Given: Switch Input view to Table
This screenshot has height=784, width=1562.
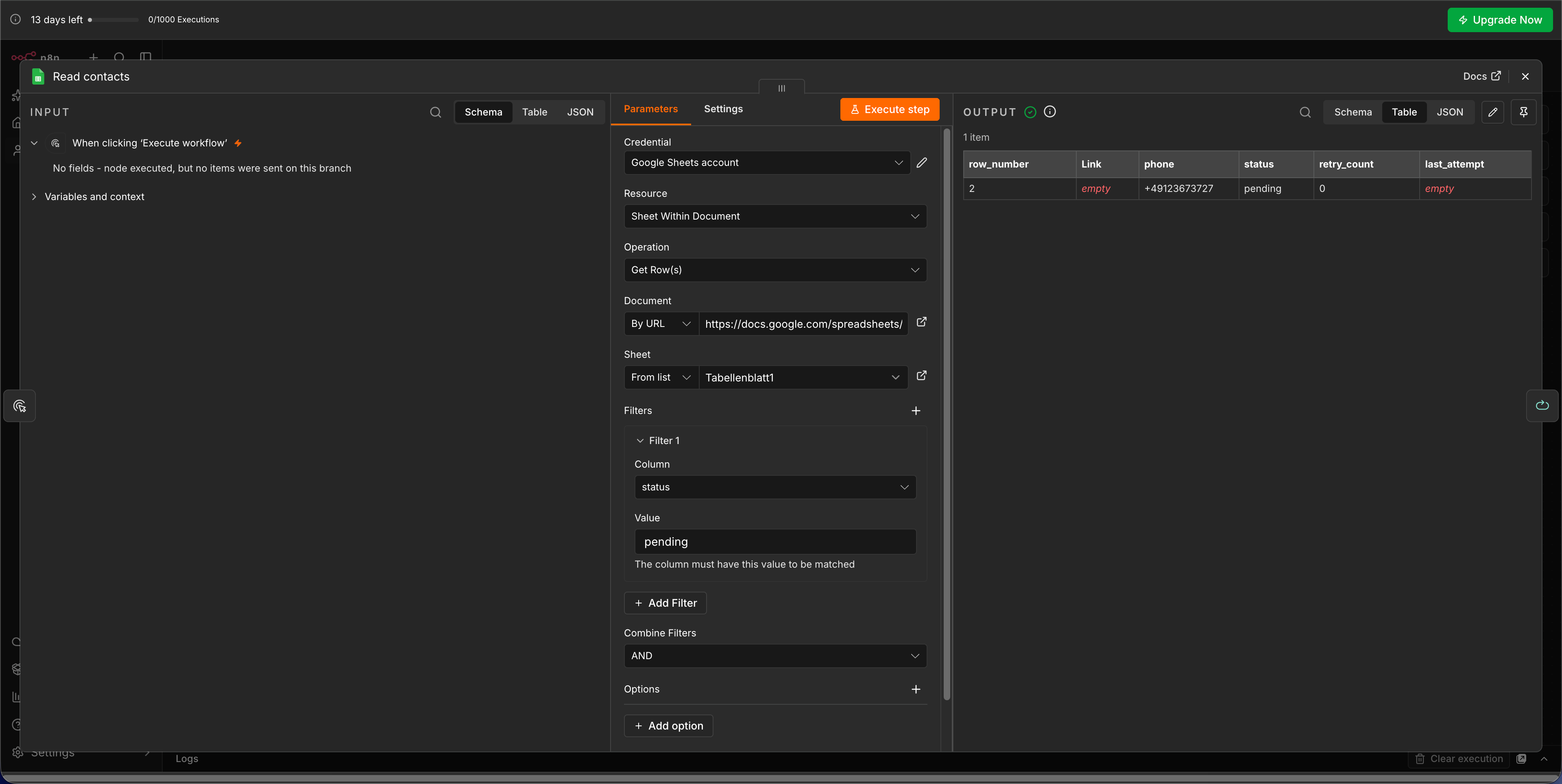Looking at the screenshot, I should [534, 112].
